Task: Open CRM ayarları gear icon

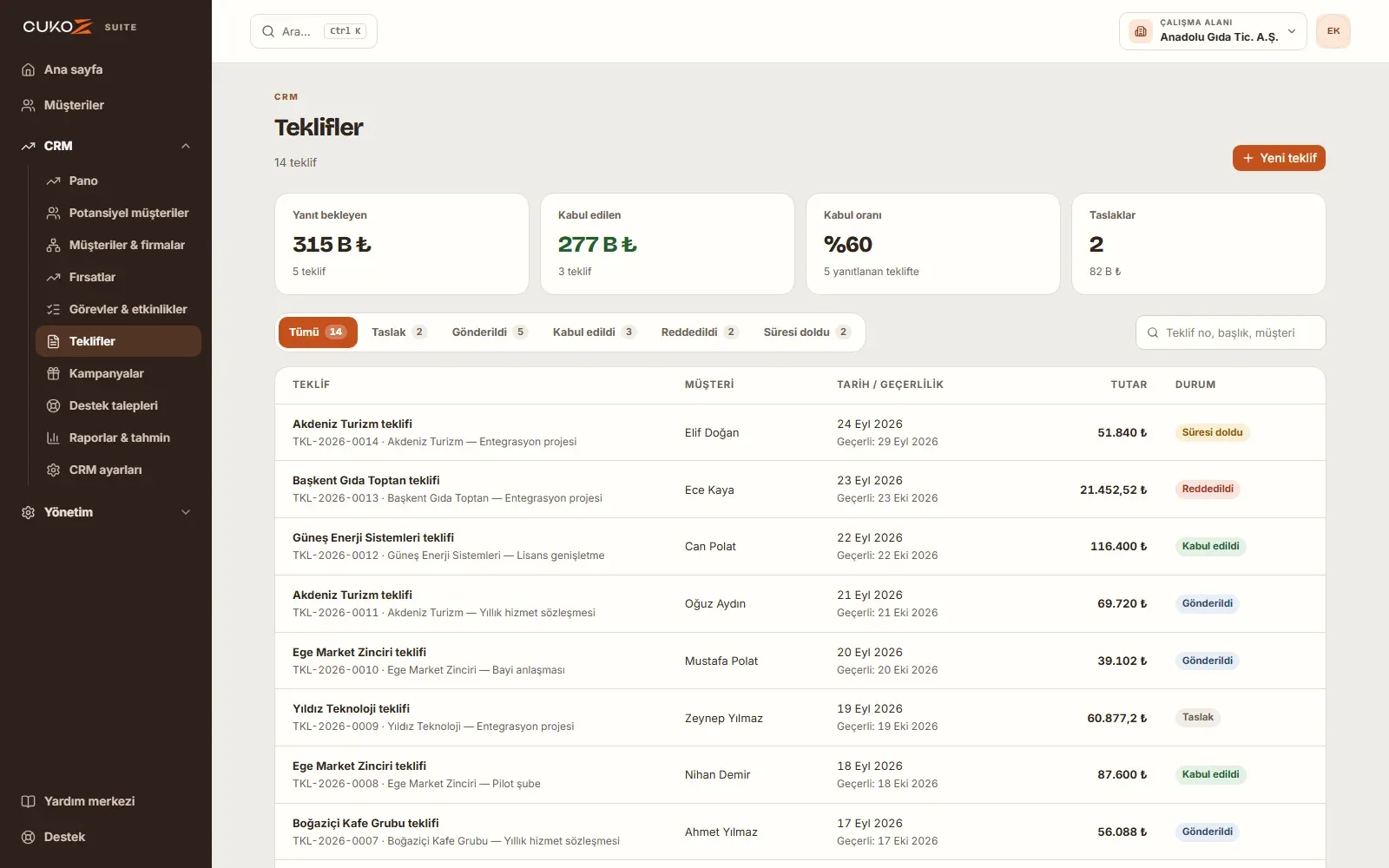Action: point(53,470)
